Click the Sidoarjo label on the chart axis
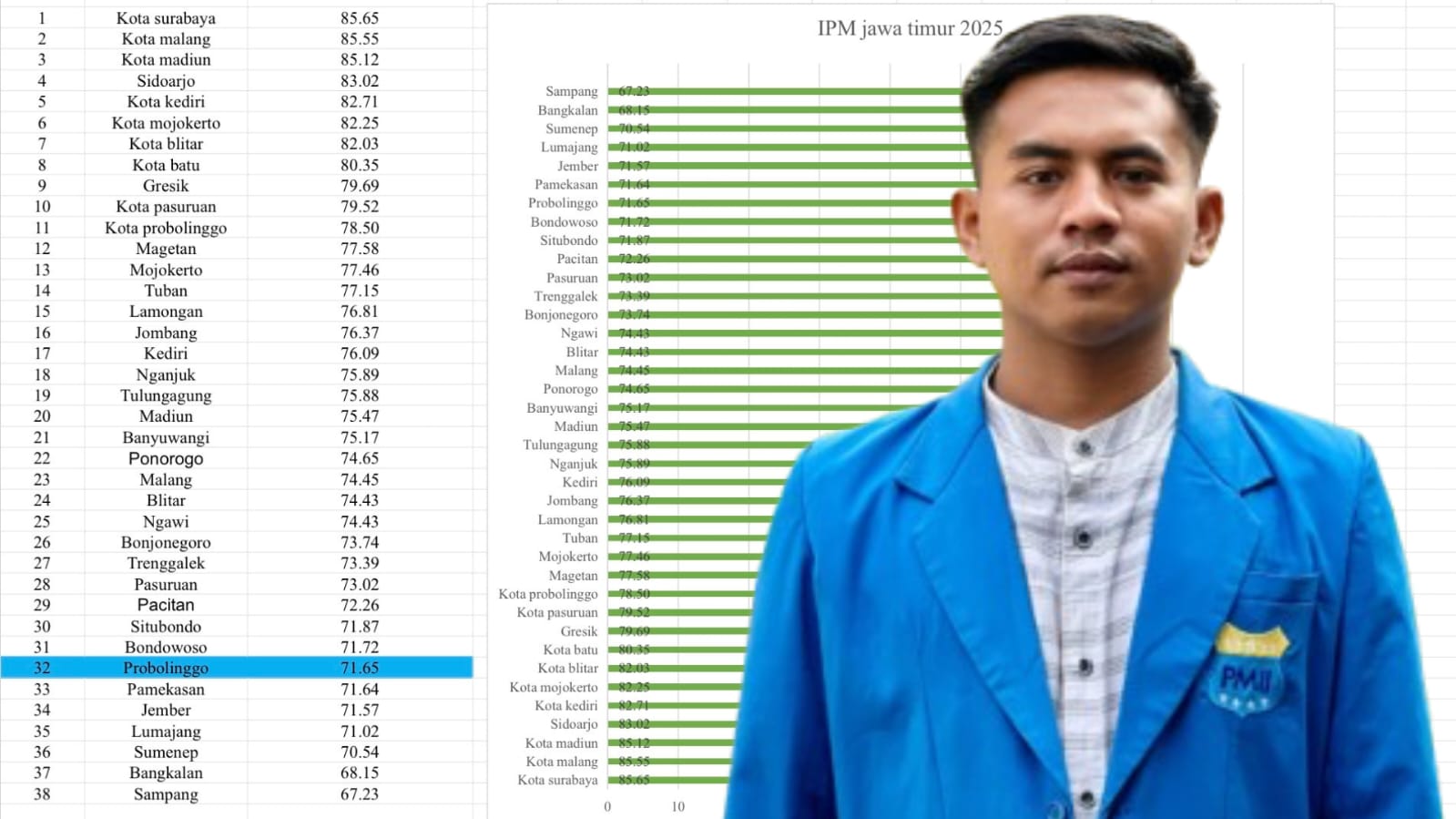Viewport: 1456px width, 819px height. click(574, 724)
